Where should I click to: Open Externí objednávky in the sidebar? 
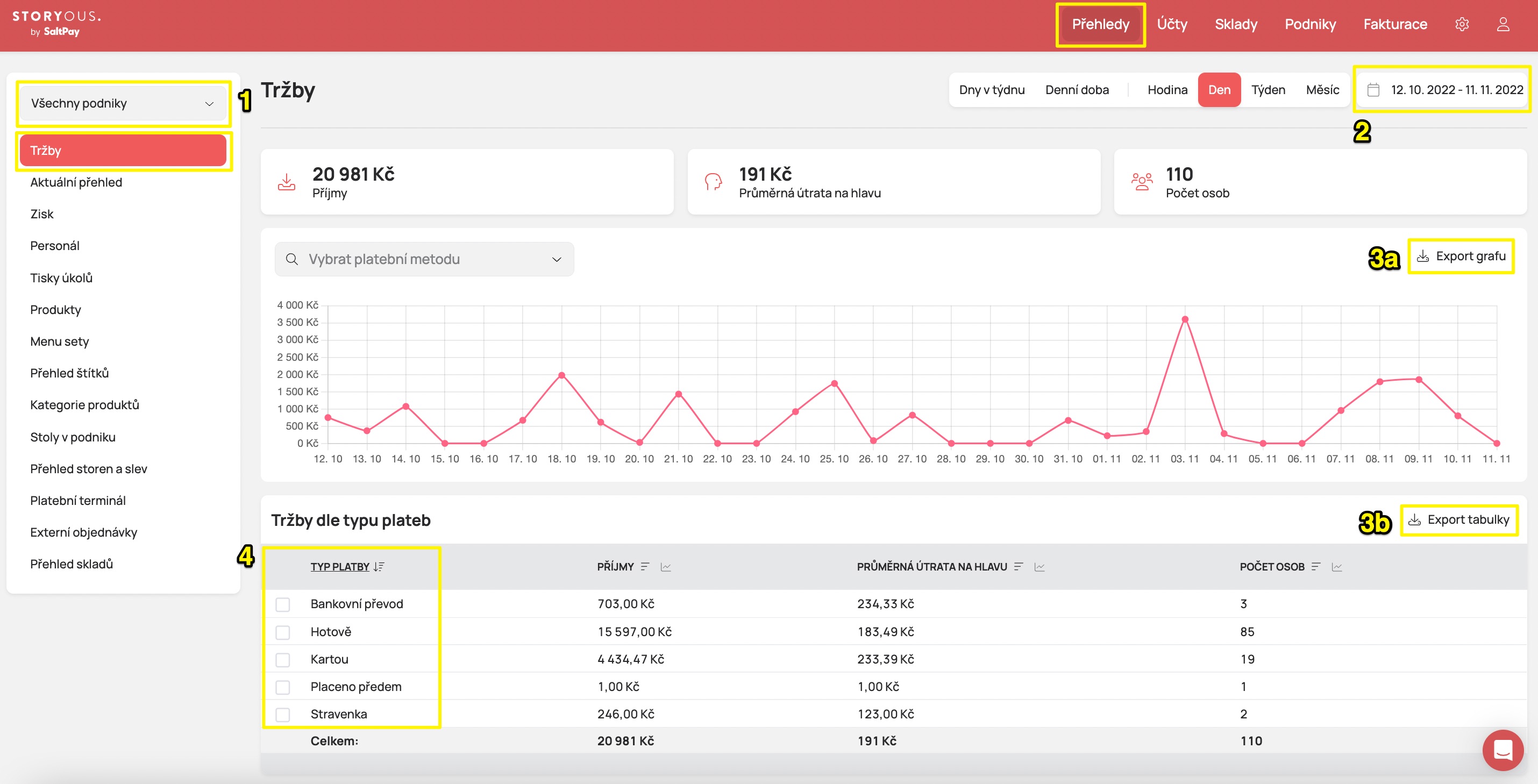click(83, 532)
